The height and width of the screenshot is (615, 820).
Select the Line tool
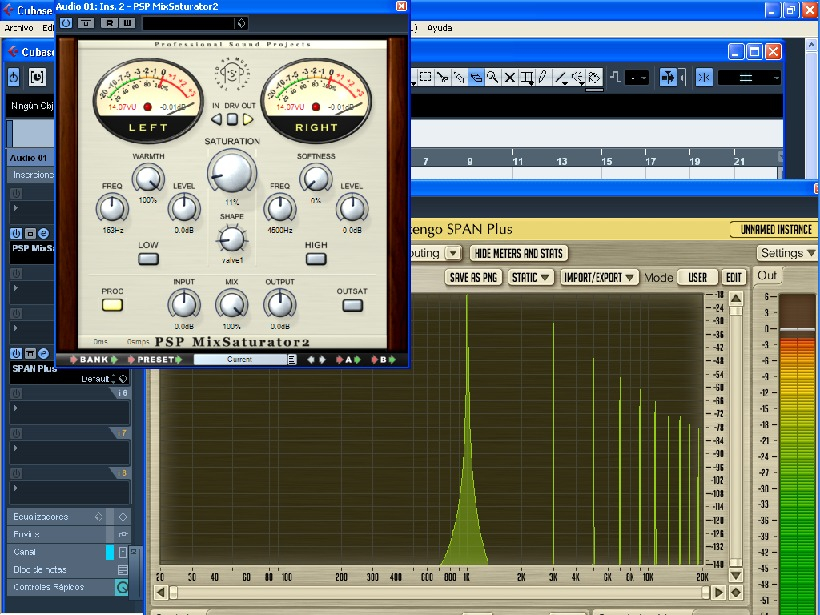(561, 77)
